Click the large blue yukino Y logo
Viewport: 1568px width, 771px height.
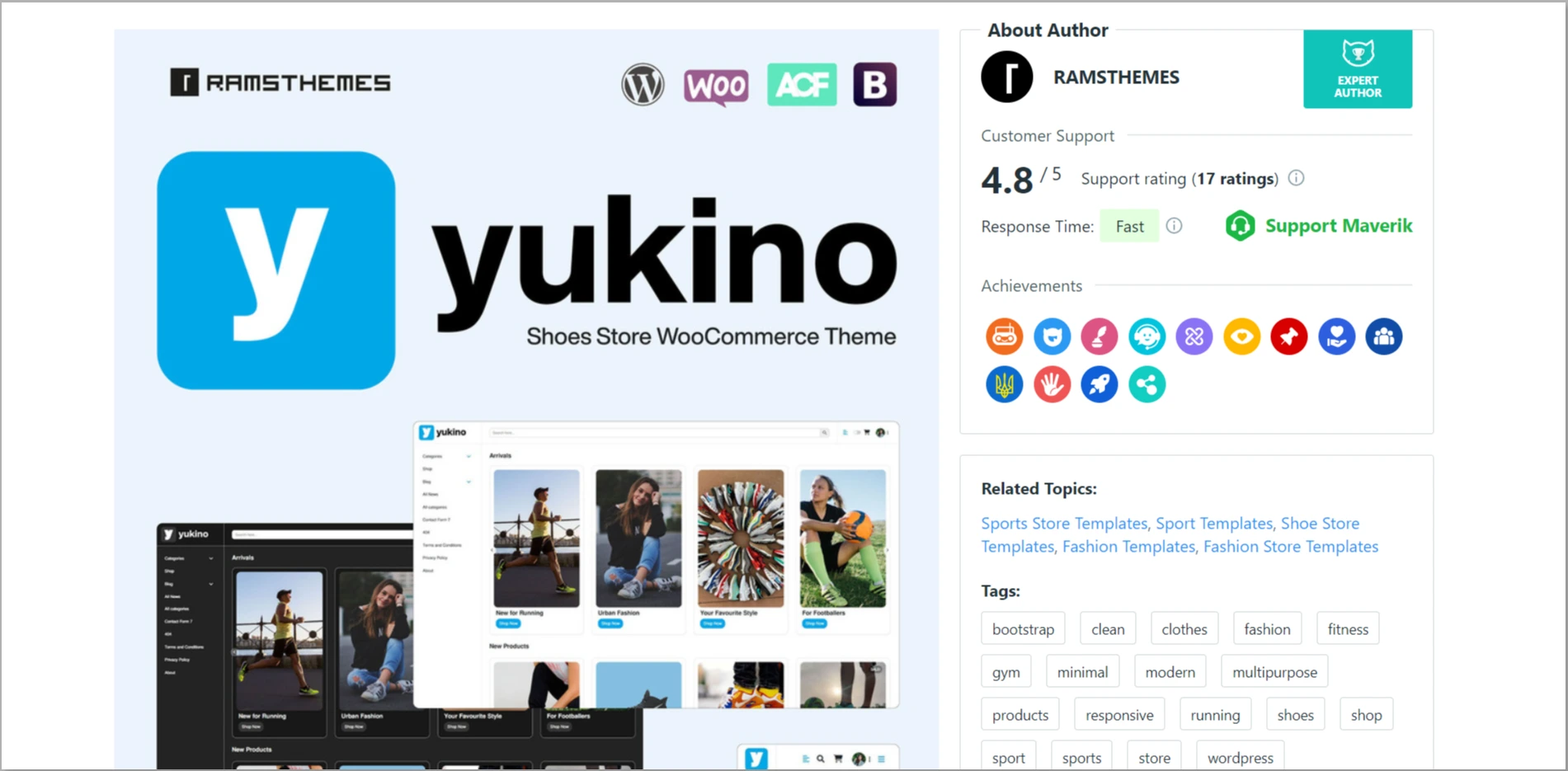276,270
